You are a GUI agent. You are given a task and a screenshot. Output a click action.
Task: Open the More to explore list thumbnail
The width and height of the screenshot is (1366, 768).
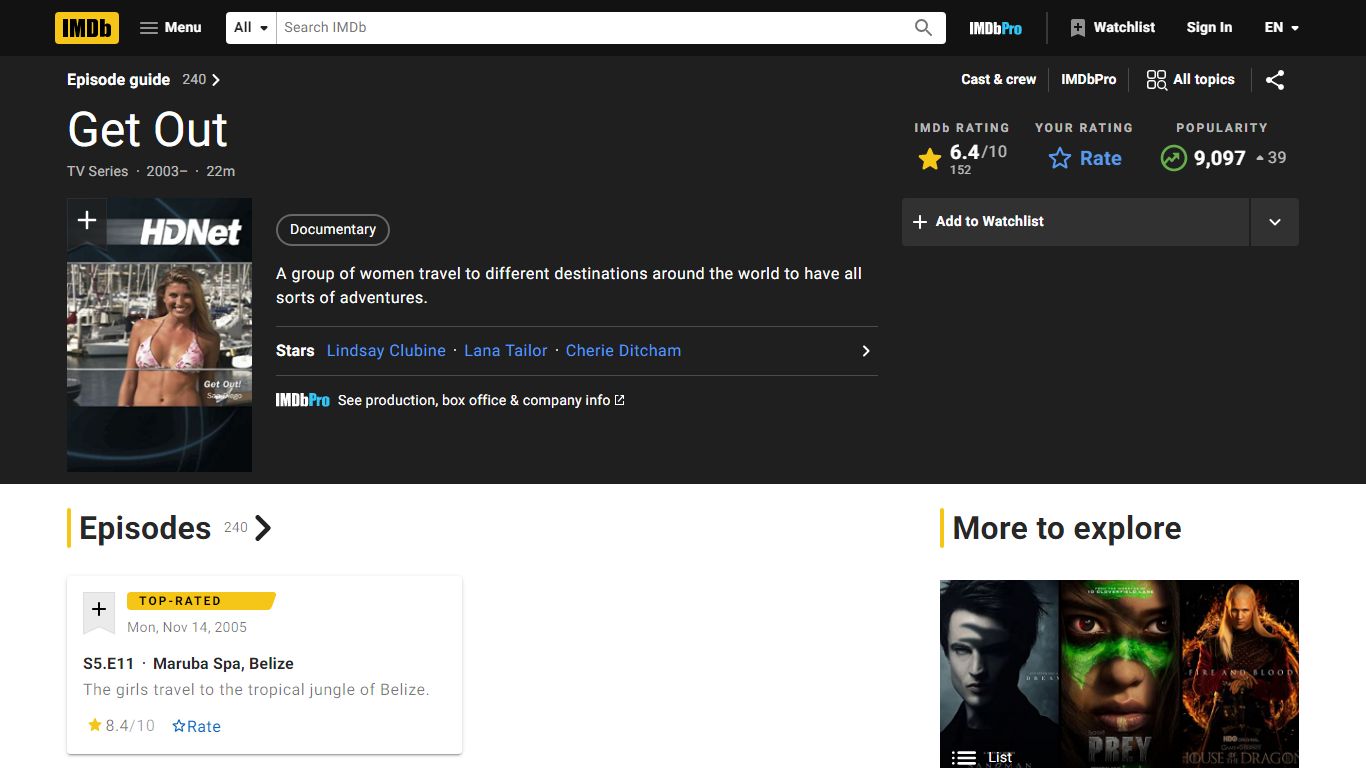coord(1119,674)
